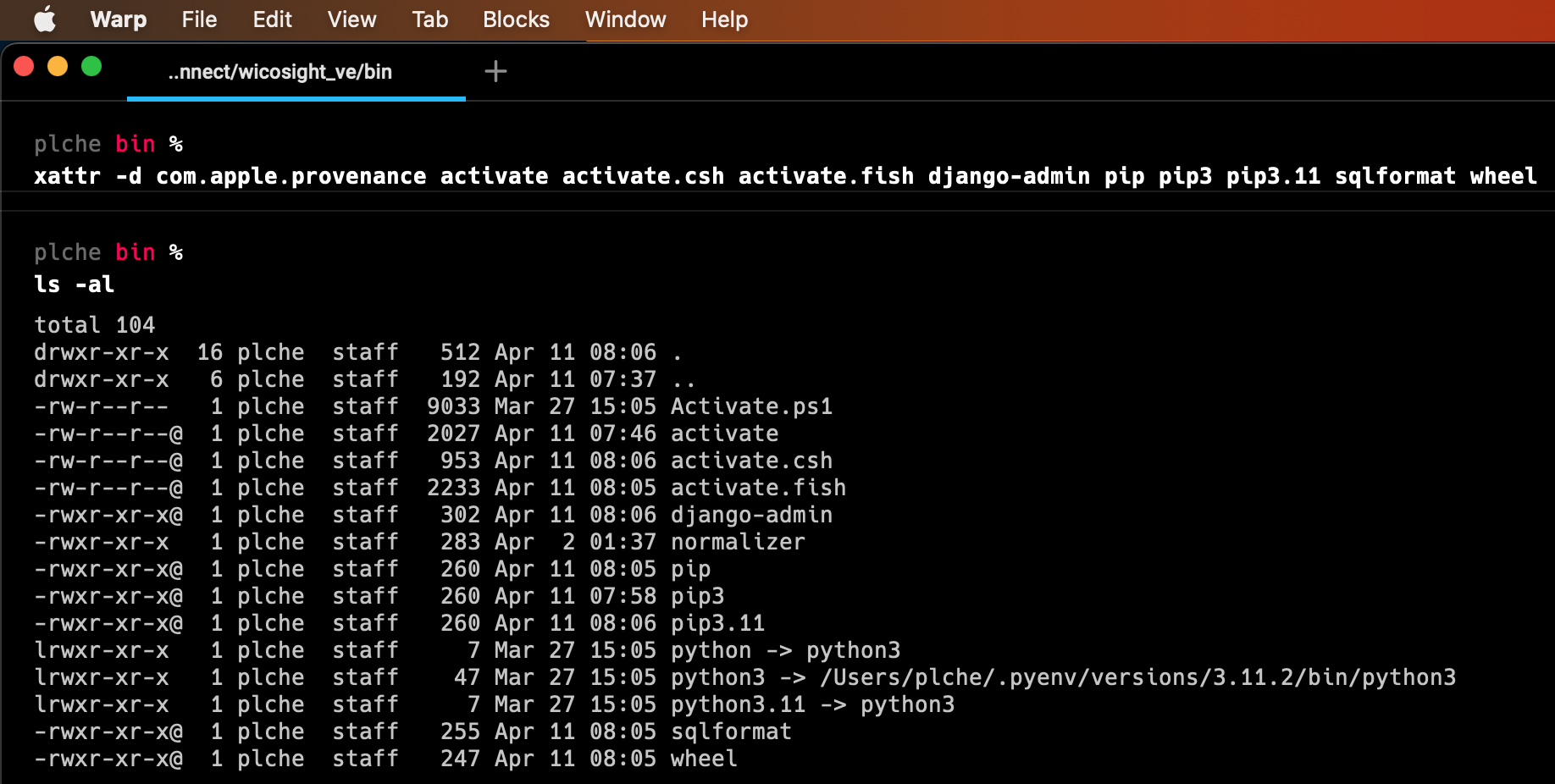Click the ls -al command block
This screenshot has height=784, width=1555.
pos(74,284)
